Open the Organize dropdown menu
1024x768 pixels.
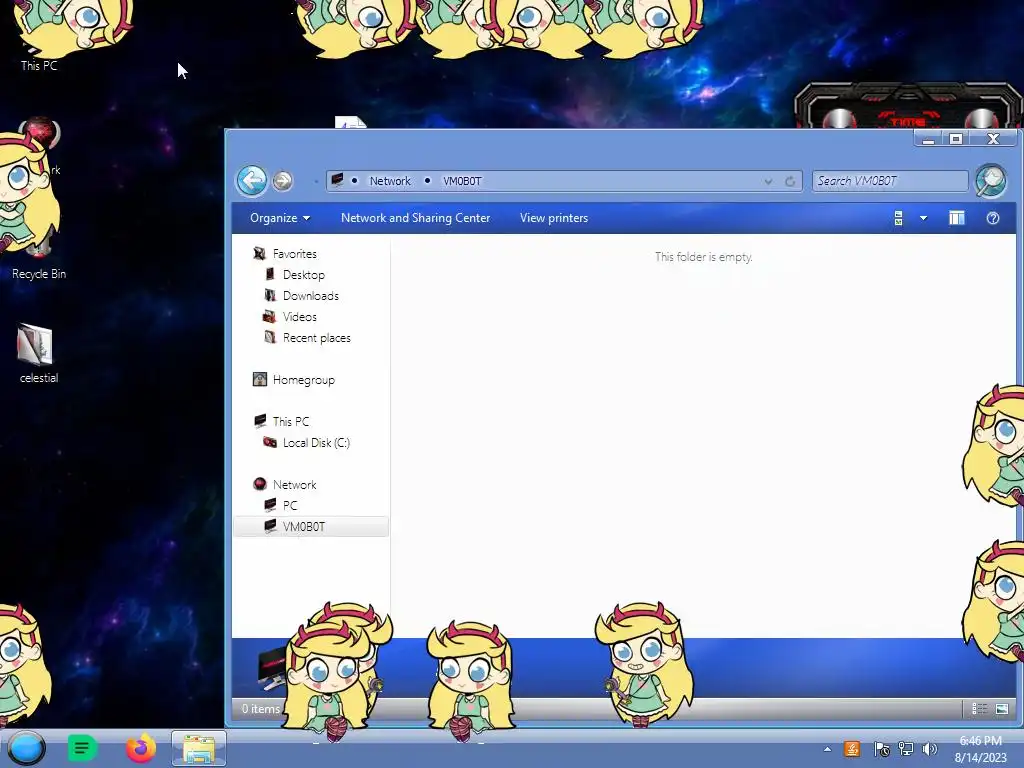[280, 218]
